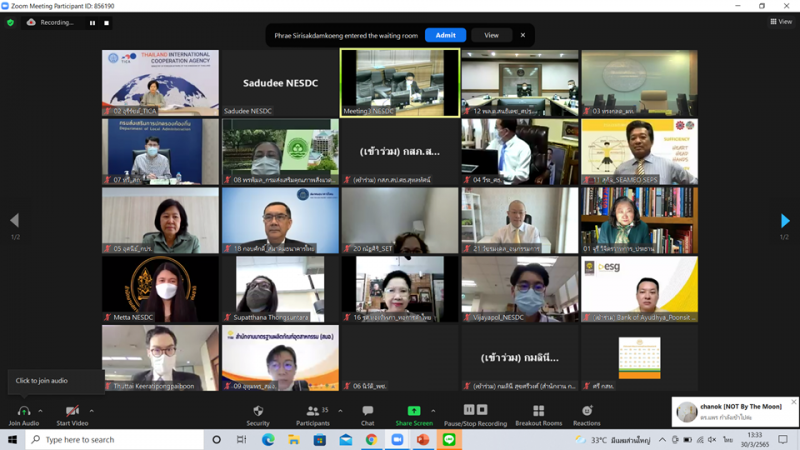Open the chanok [NOT By The Moon] notification
The image size is (800, 450).
click(735, 412)
